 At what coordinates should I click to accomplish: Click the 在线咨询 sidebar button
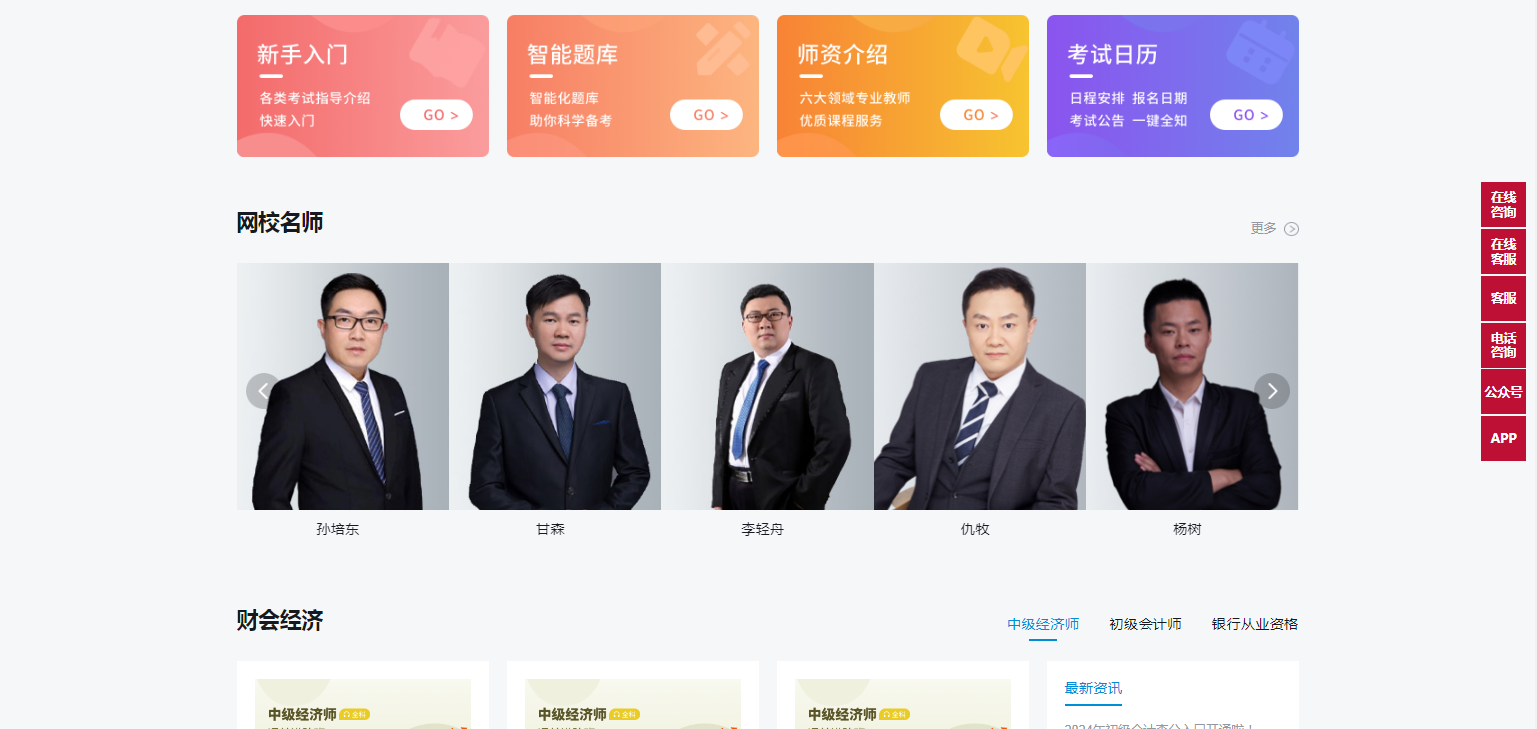point(1503,204)
